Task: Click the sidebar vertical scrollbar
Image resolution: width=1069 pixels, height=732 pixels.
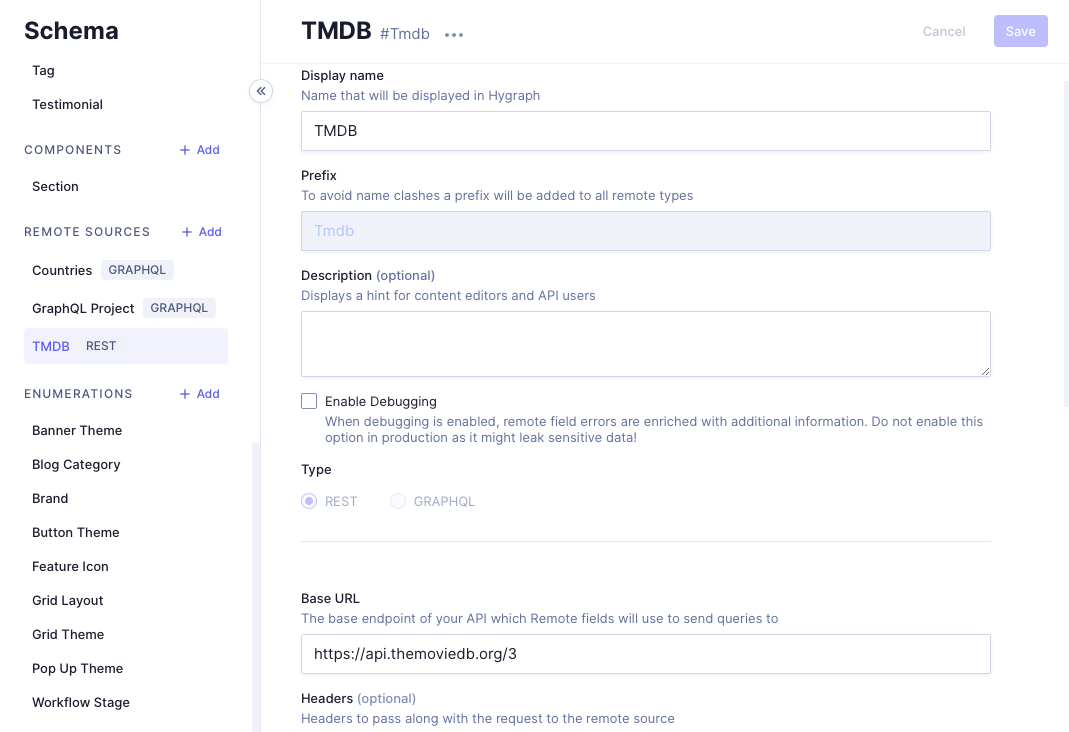Action: 256,586
